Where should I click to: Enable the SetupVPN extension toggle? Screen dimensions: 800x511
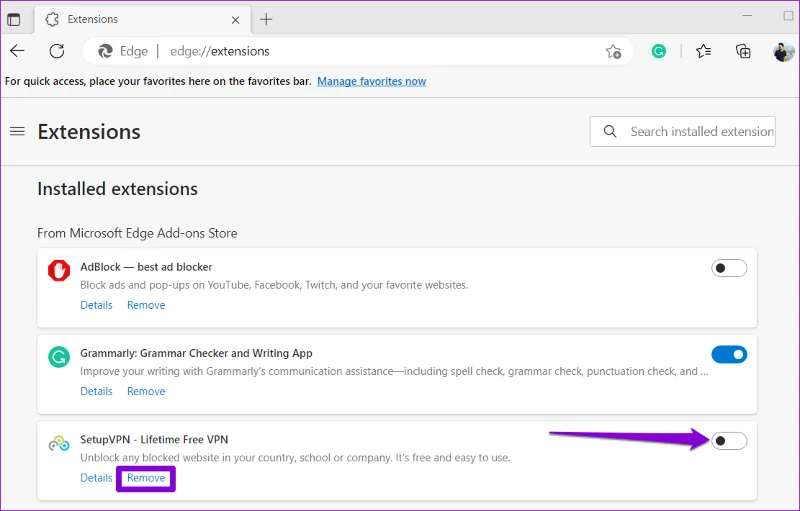click(729, 441)
